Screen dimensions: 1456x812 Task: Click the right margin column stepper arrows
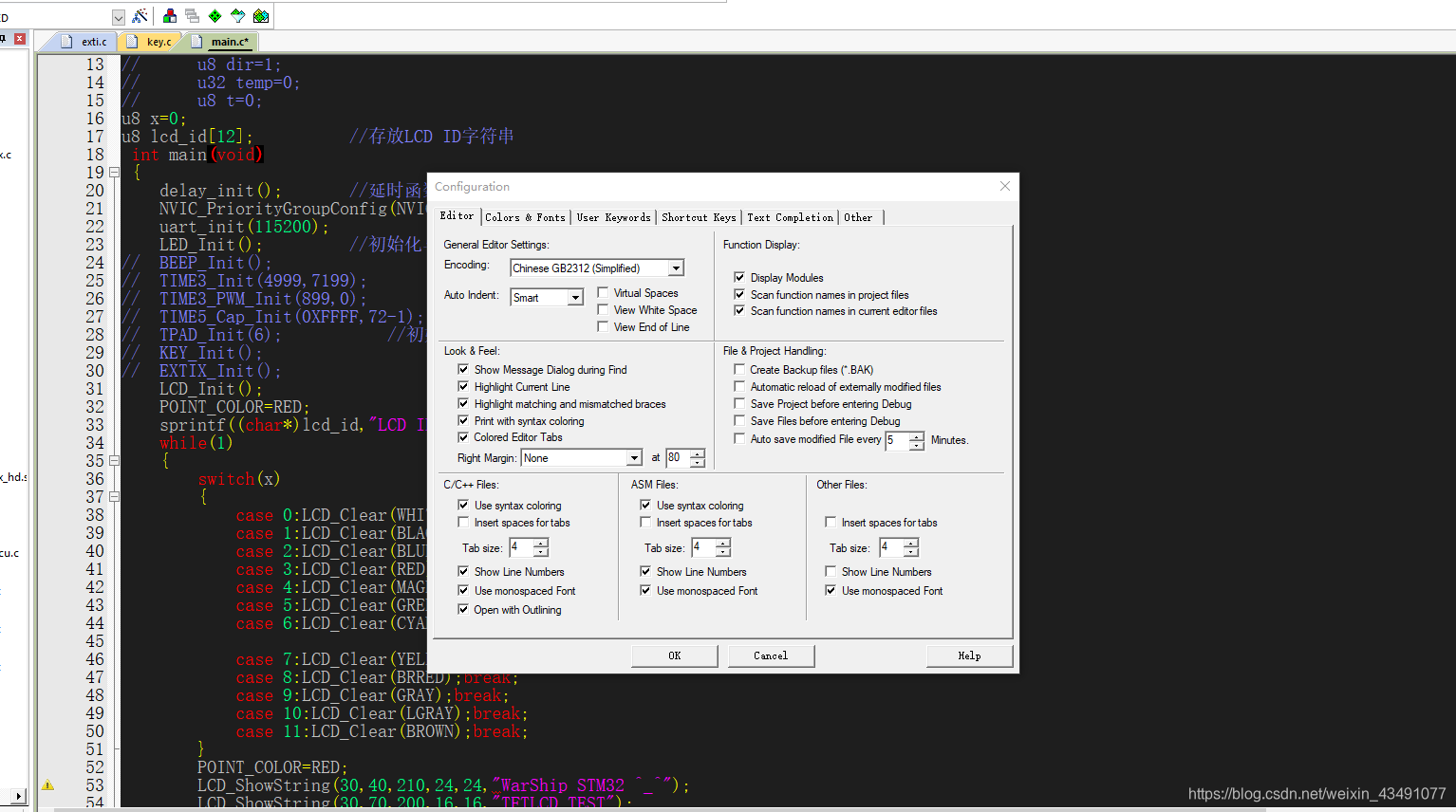[x=698, y=458]
